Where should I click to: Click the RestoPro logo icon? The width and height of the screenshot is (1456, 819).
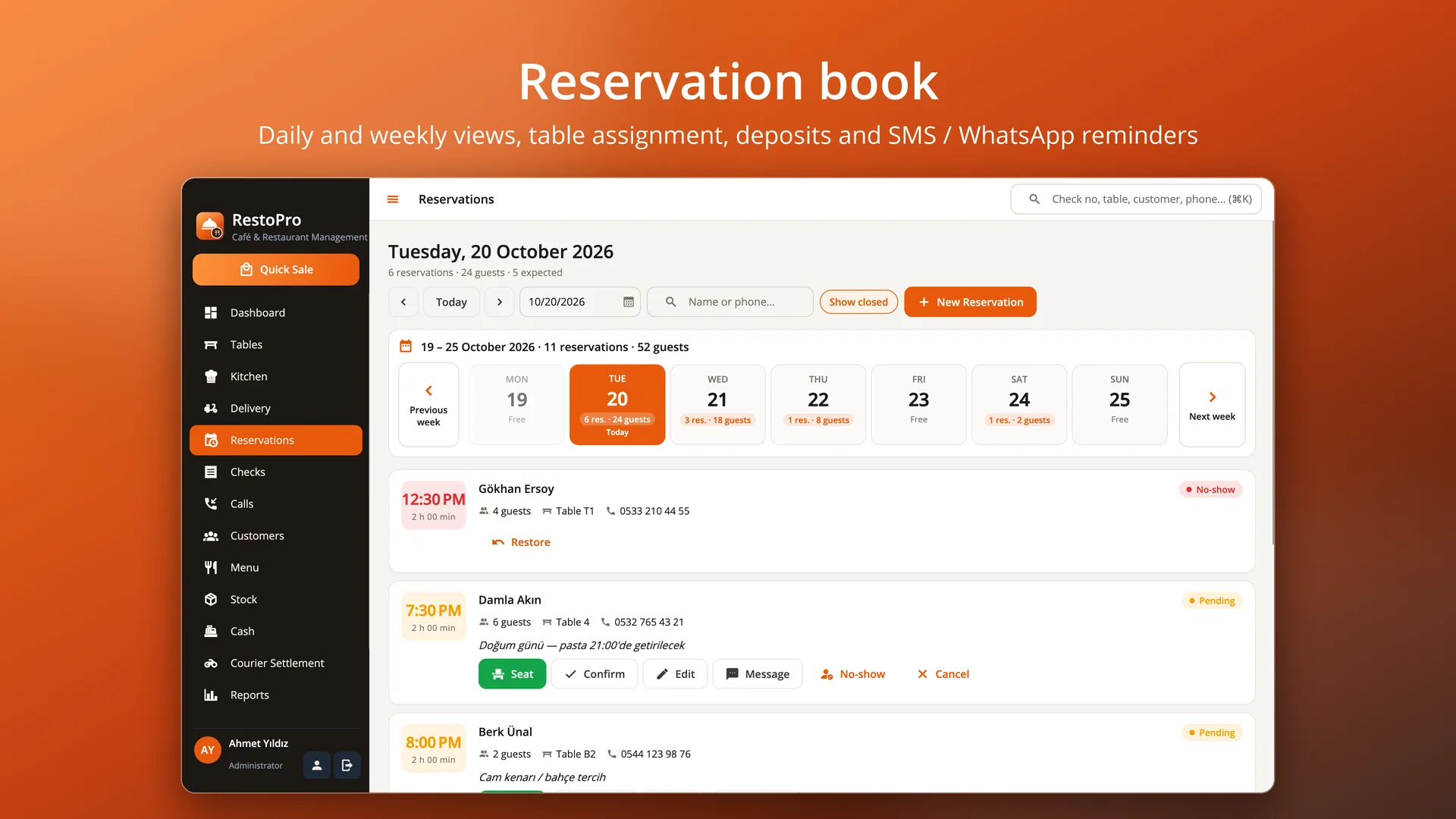coord(210,226)
